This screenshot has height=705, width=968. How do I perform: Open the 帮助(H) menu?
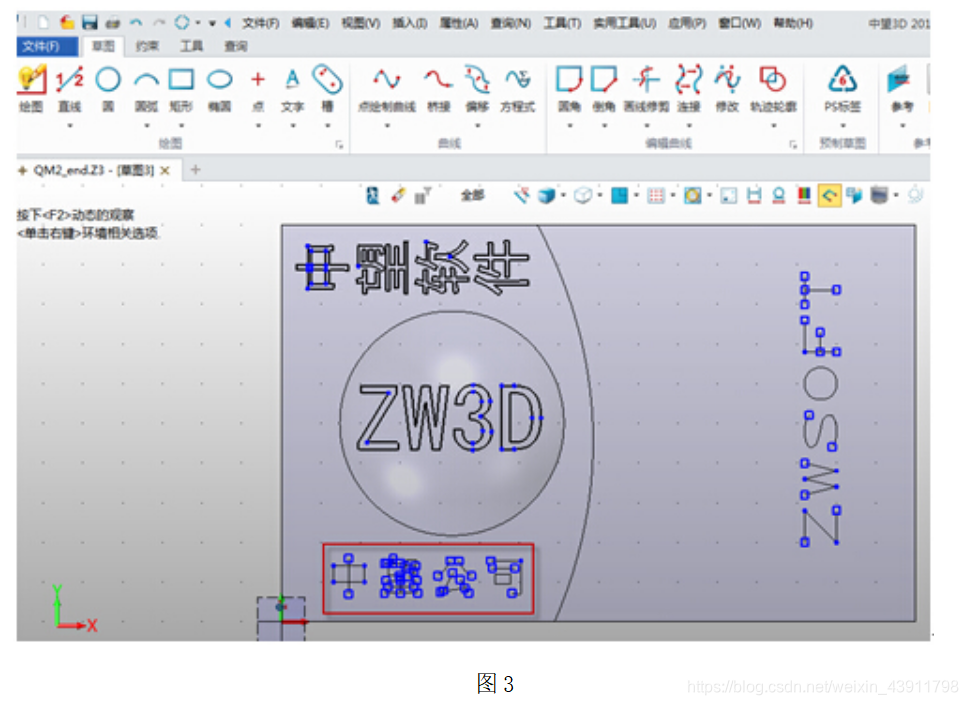coord(793,23)
